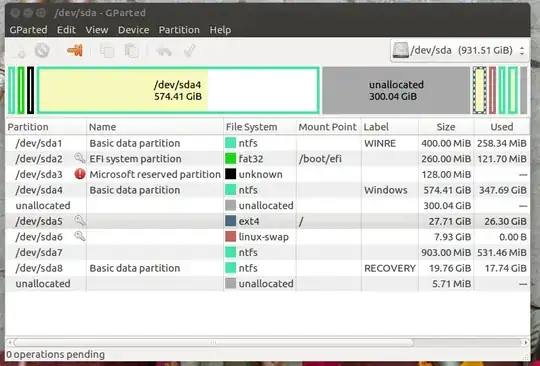This screenshot has height=366, width=540.
Task: Click the New partition toolbar icon
Action: (x=21, y=51)
